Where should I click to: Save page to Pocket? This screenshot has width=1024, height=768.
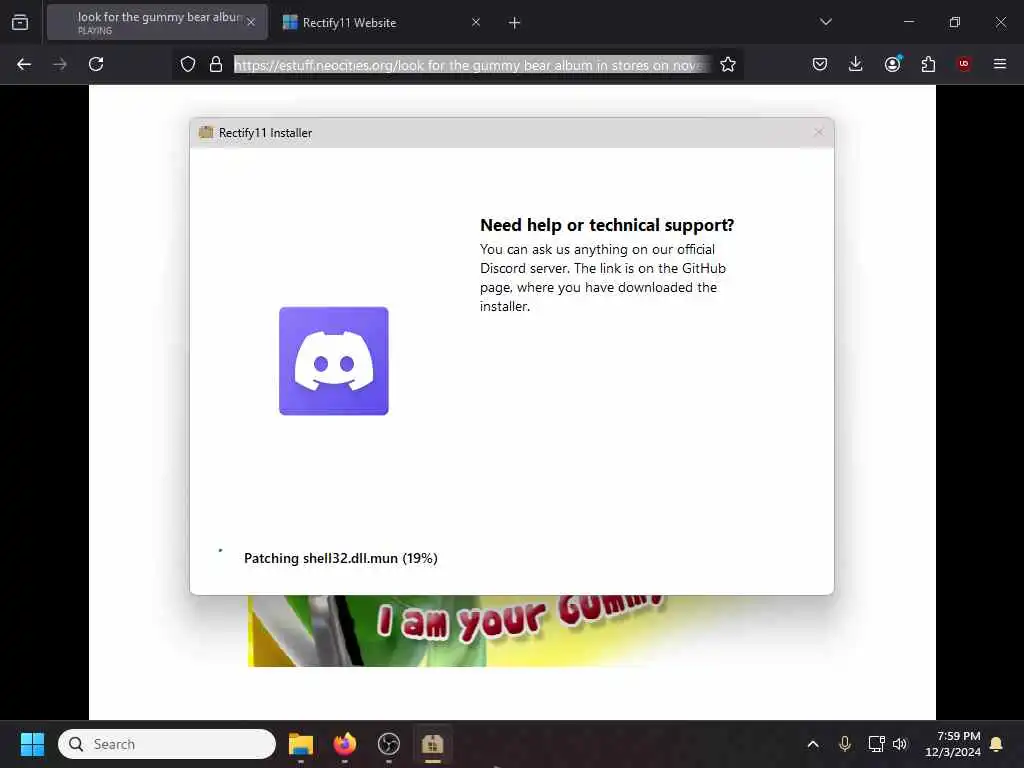(820, 64)
